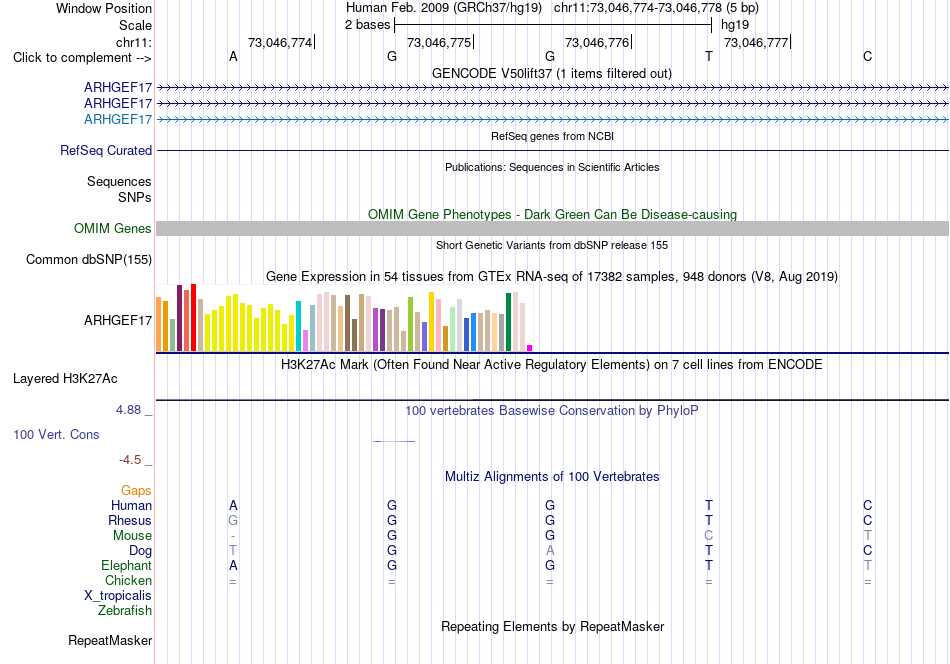This screenshot has width=950, height=664.
Task: Click base T in the complement row
Action: click(709, 56)
